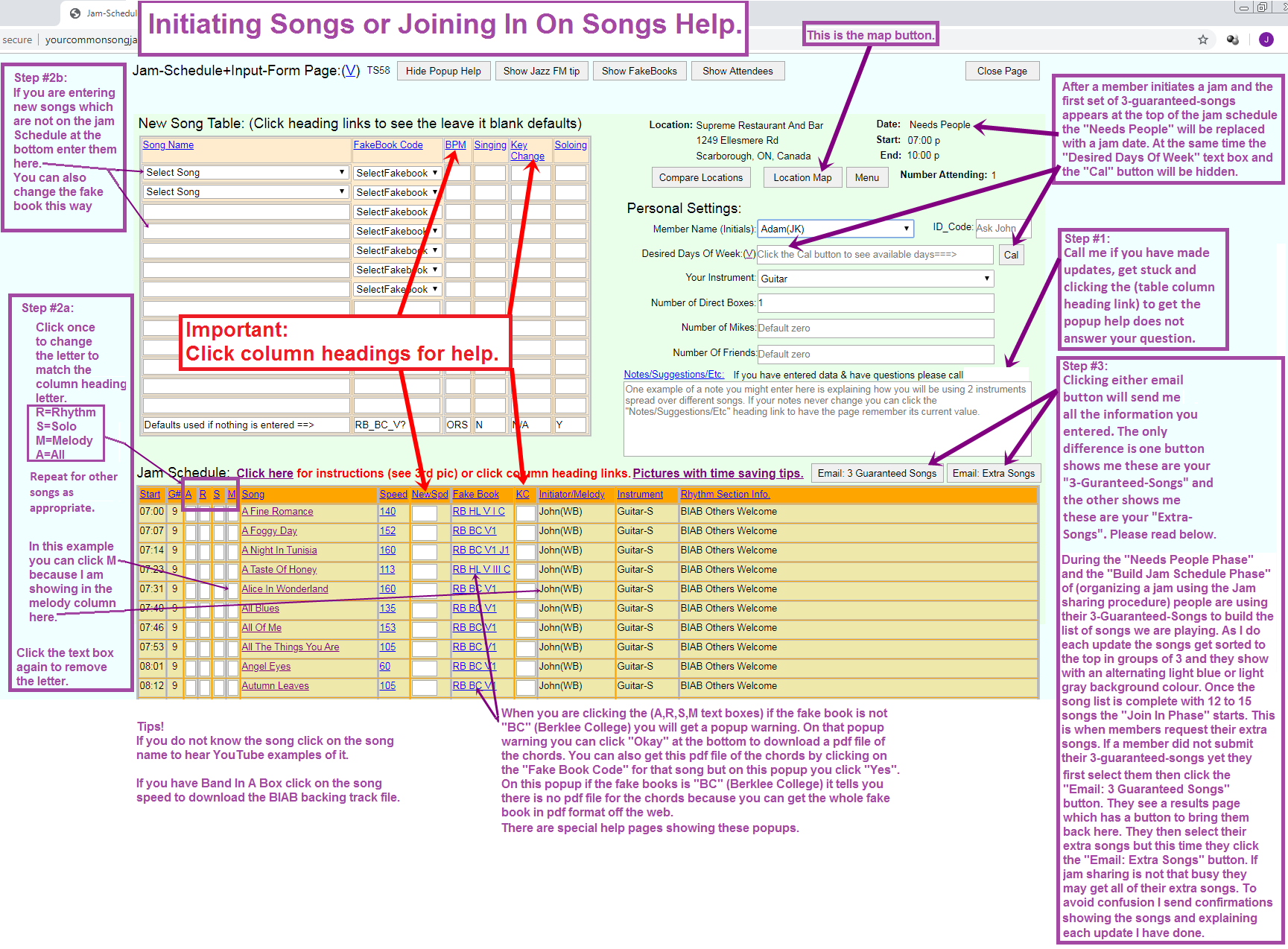Click Hide Popup Help button
Screen dimensions: 1288x949
click(443, 71)
